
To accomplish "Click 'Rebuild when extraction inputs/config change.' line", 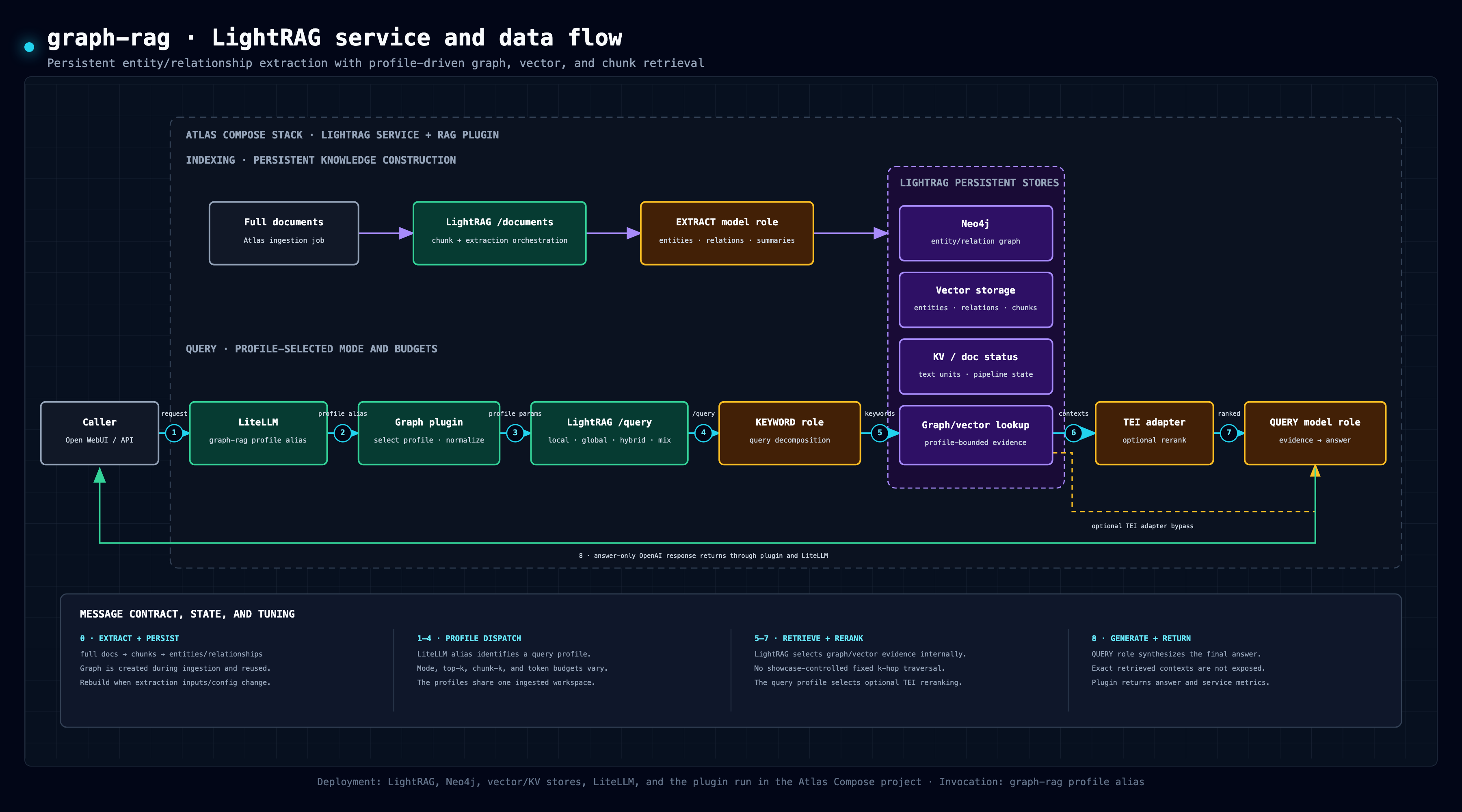I will 175,682.
